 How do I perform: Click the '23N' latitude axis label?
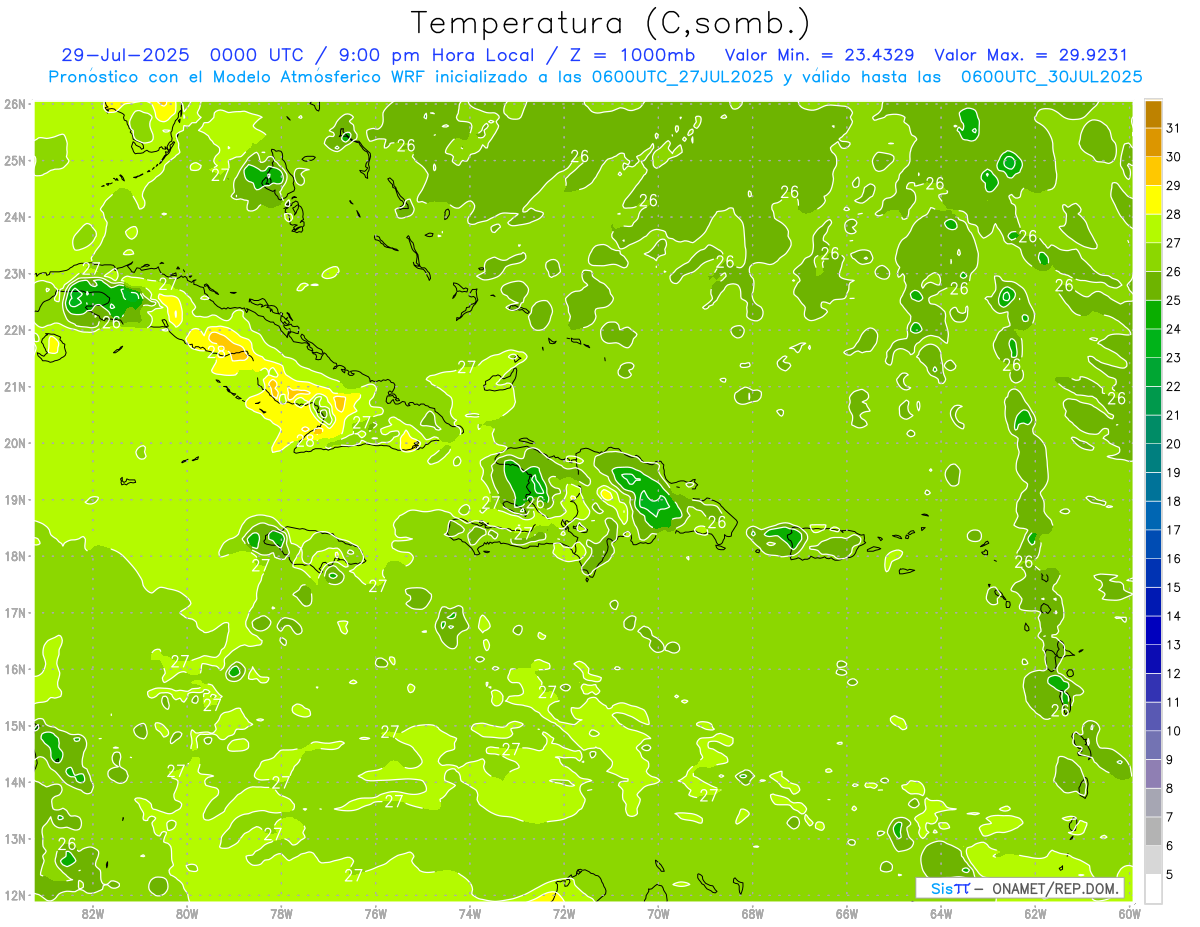point(15,273)
